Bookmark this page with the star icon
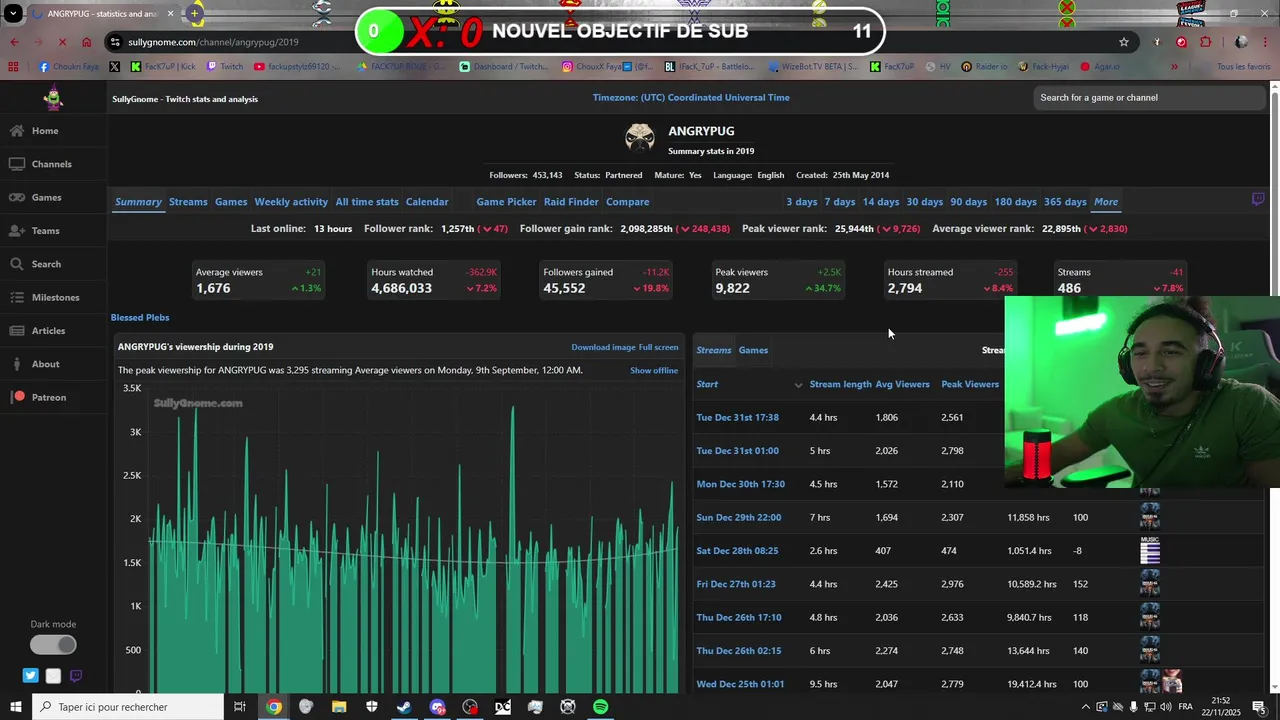Viewport: 1280px width, 720px height. 1124,42
